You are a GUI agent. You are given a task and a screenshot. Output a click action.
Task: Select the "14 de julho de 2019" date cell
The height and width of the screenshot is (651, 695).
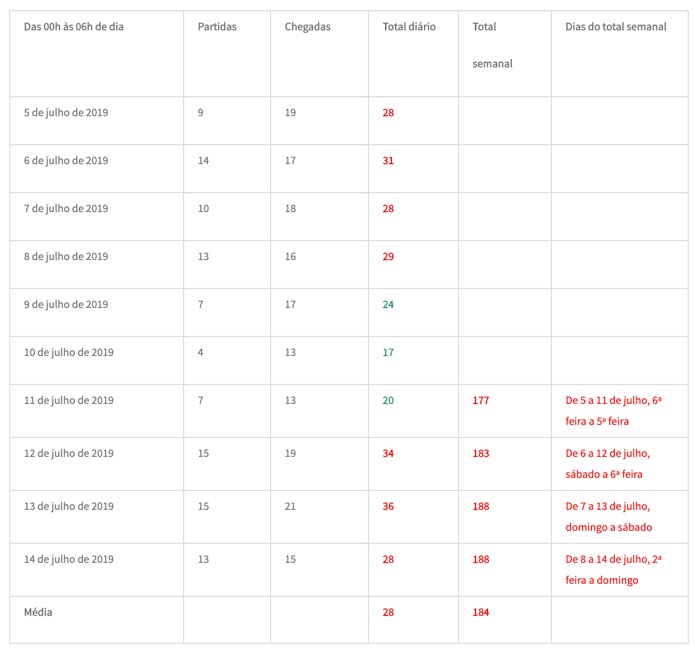click(69, 560)
